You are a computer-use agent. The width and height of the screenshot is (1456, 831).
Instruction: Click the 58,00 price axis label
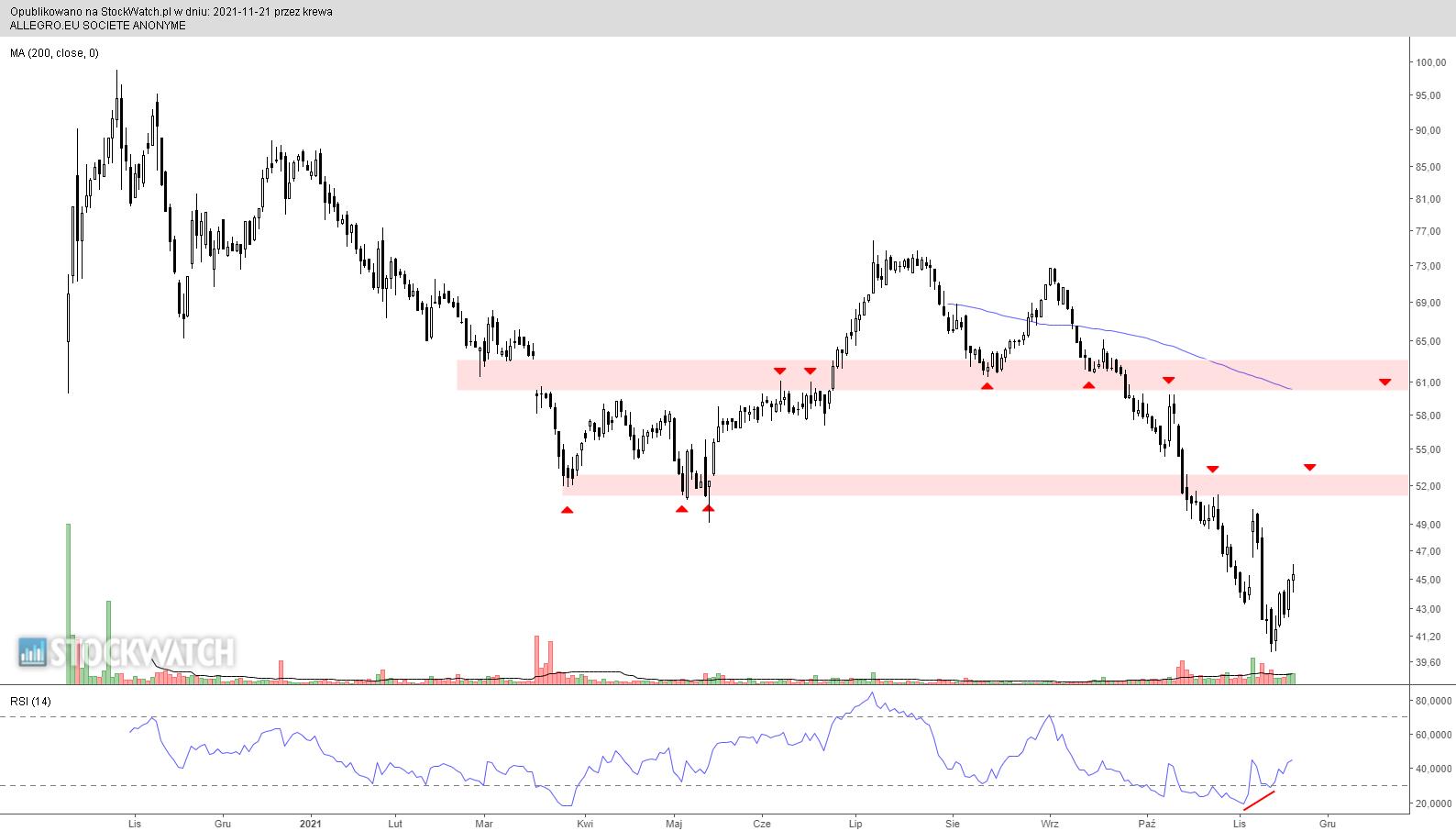1430,416
